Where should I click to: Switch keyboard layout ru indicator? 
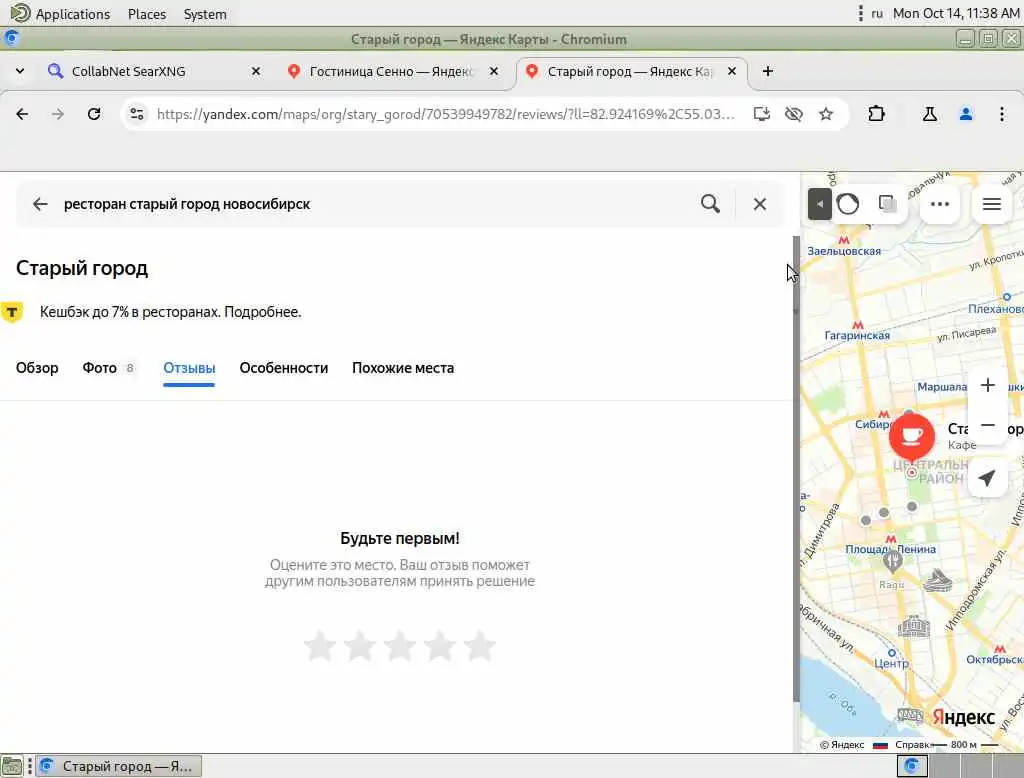coord(877,14)
